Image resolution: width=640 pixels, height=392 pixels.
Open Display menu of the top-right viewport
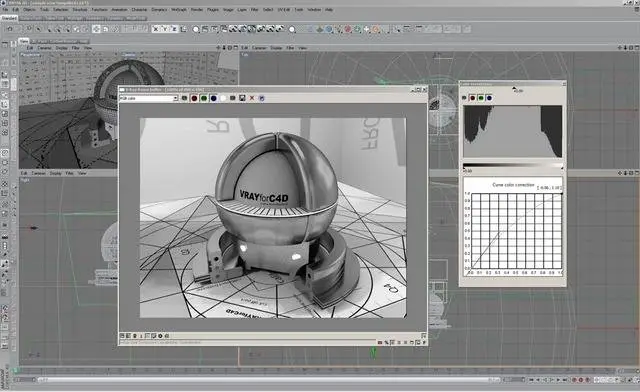click(x=276, y=48)
